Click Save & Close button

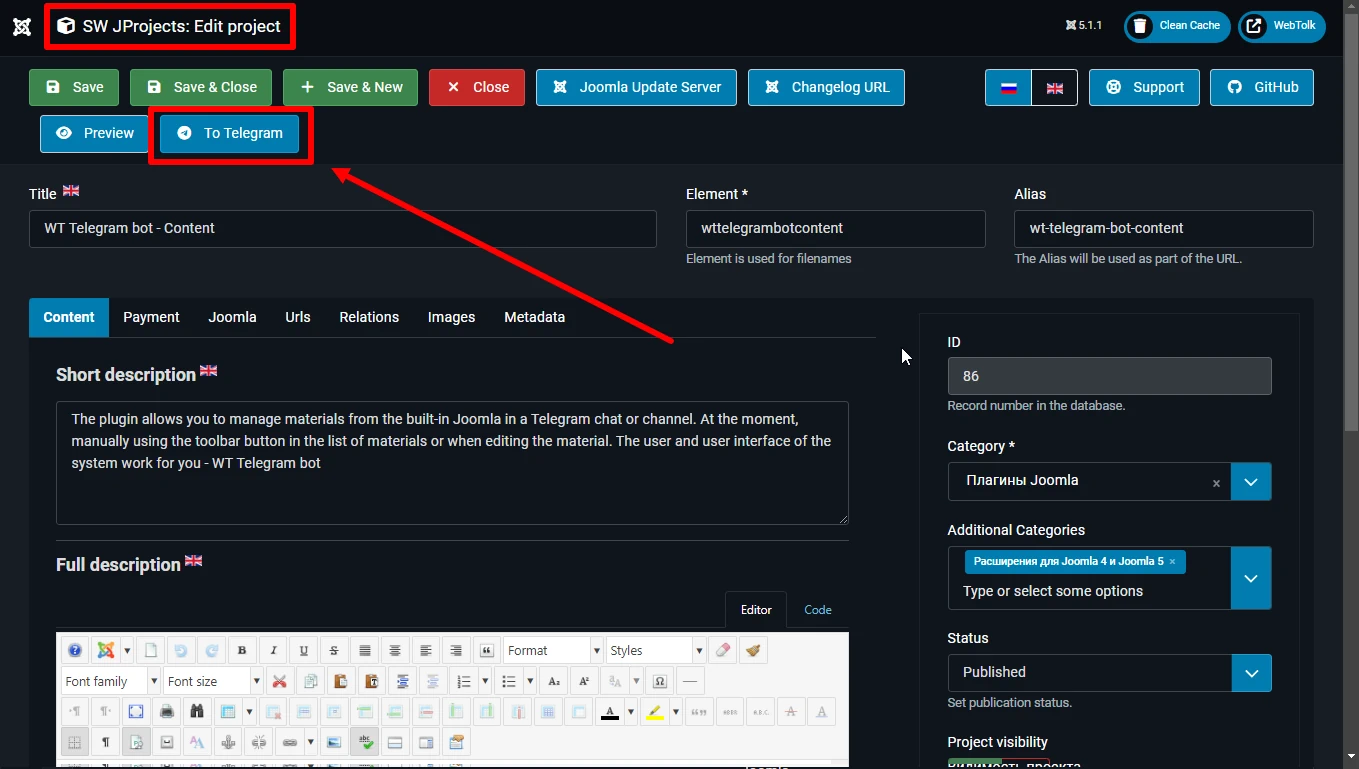coord(201,87)
